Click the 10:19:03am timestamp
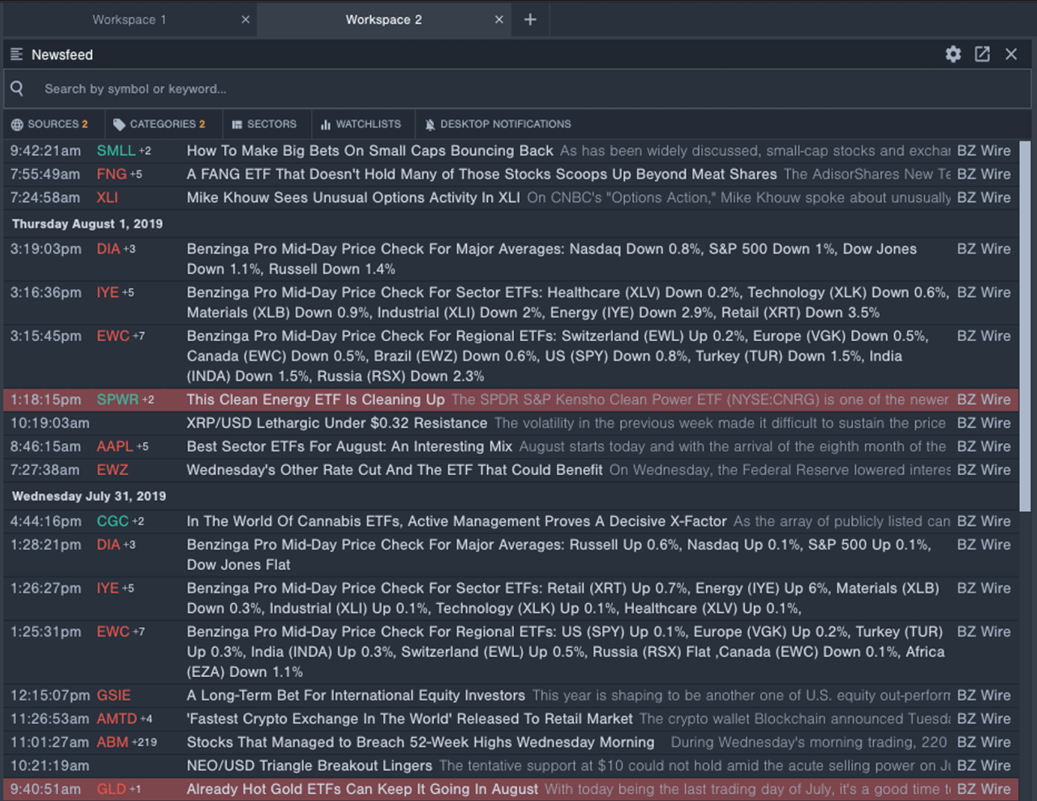Viewport: 1037px width, 801px height. pos(50,423)
